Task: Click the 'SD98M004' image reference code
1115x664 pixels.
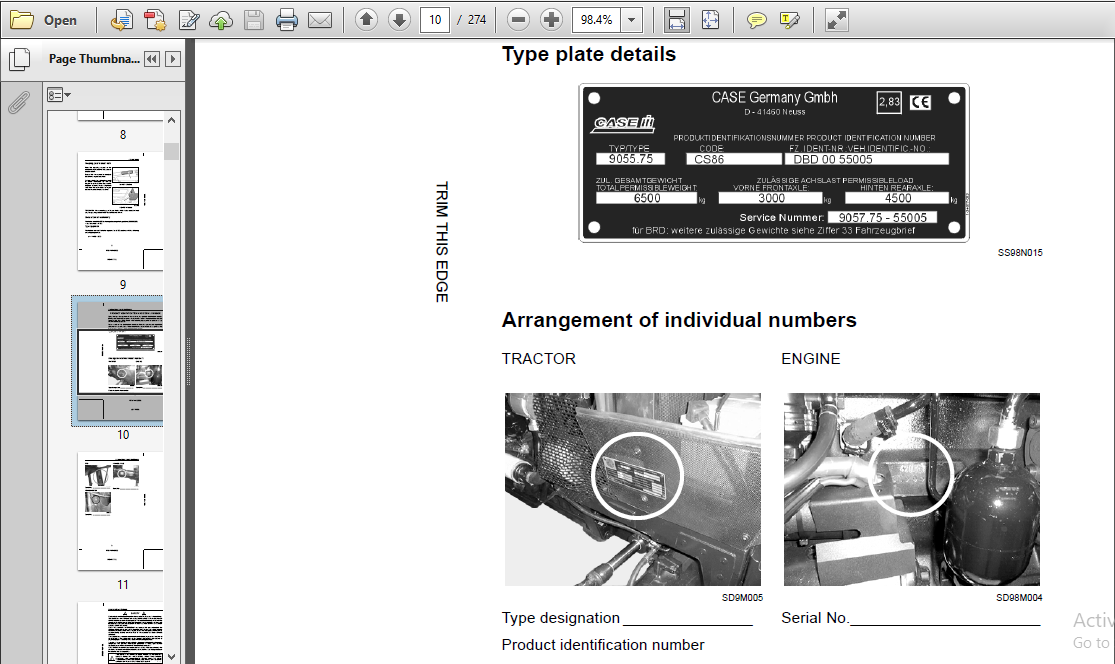Action: pyautogui.click(x=1019, y=597)
